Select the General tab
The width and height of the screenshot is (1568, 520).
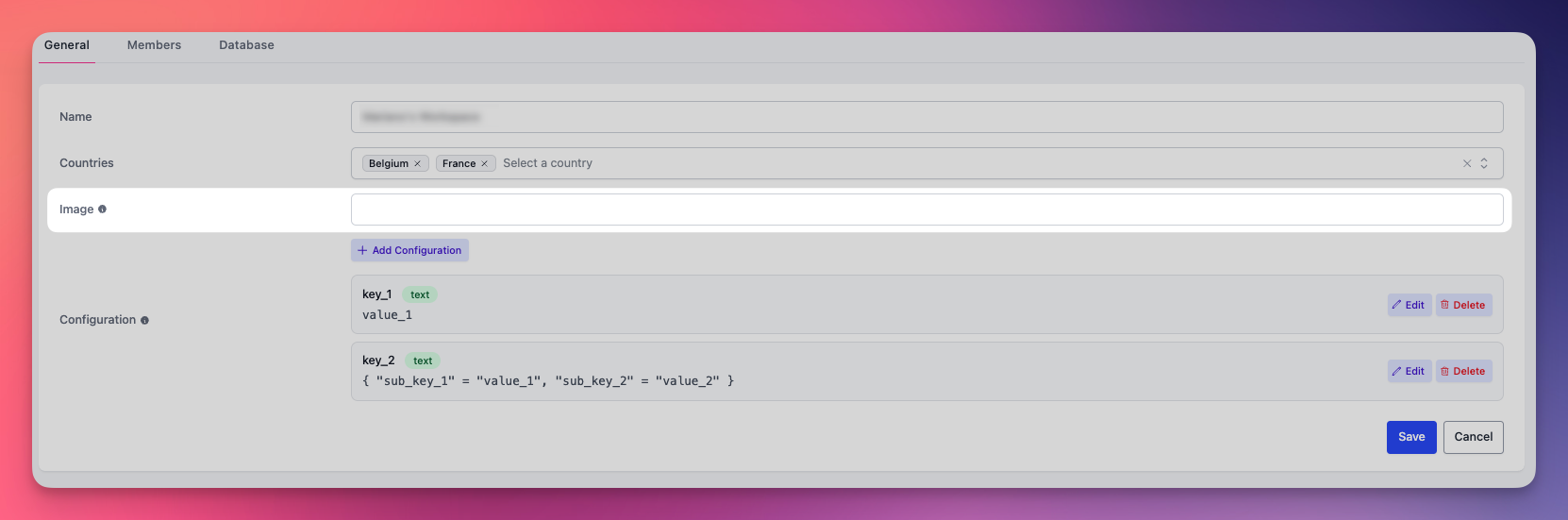pos(67,45)
